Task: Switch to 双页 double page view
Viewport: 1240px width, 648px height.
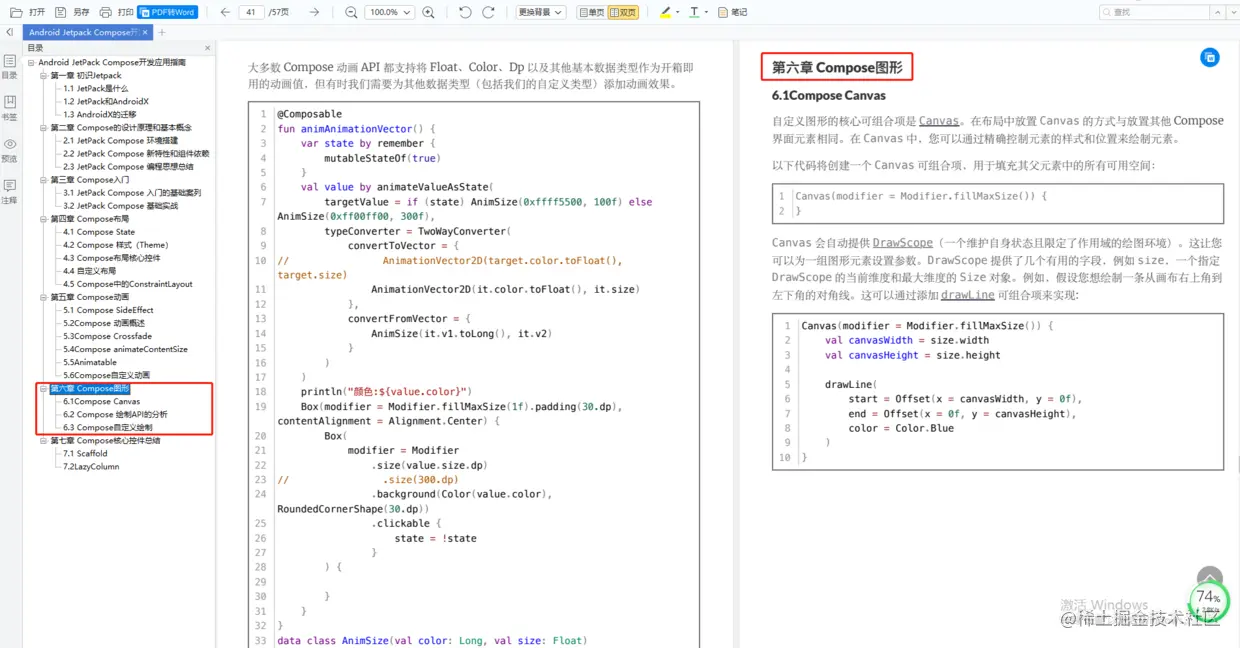Action: [623, 12]
